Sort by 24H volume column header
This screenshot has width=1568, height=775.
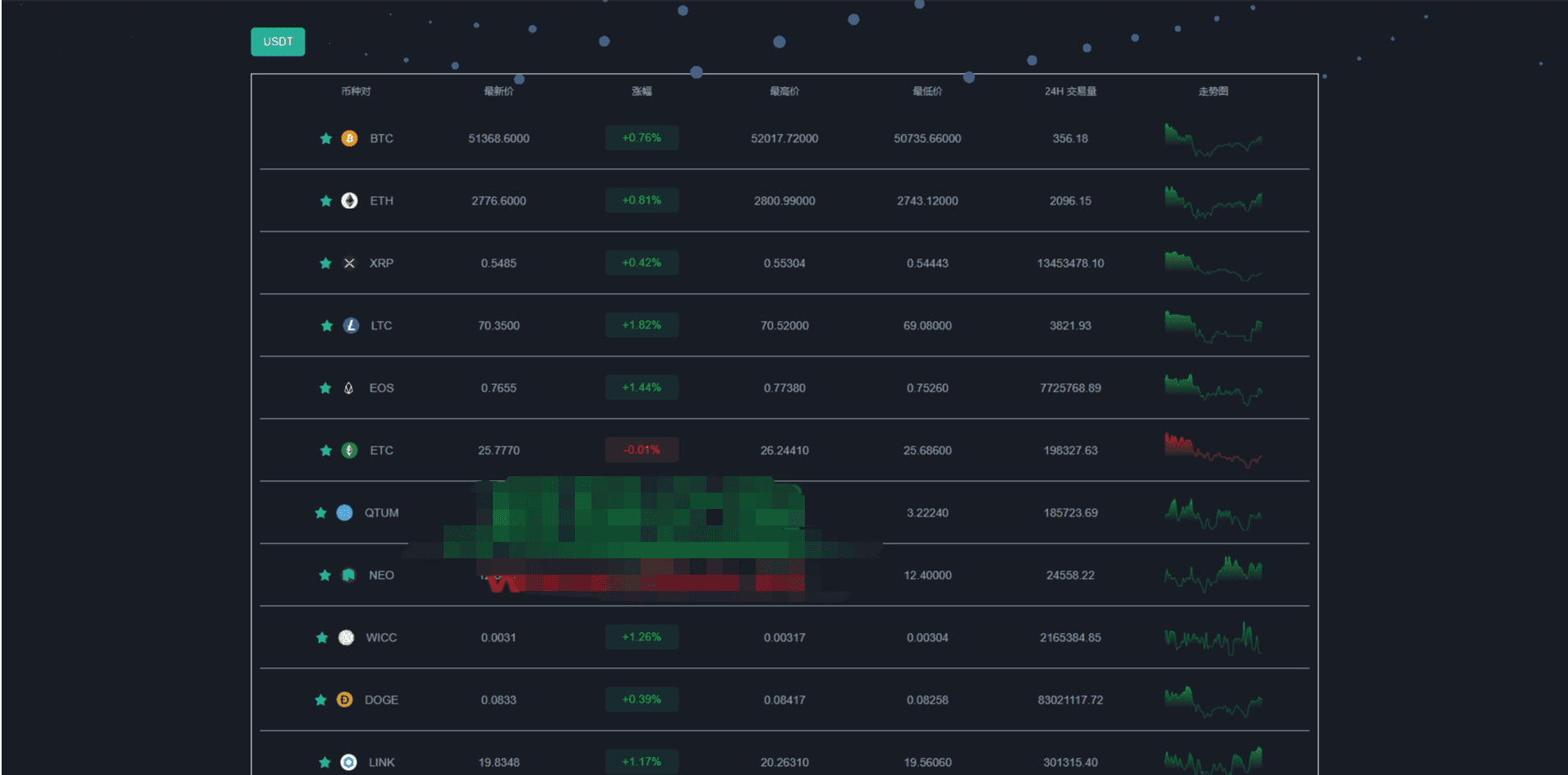pyautogui.click(x=1070, y=91)
